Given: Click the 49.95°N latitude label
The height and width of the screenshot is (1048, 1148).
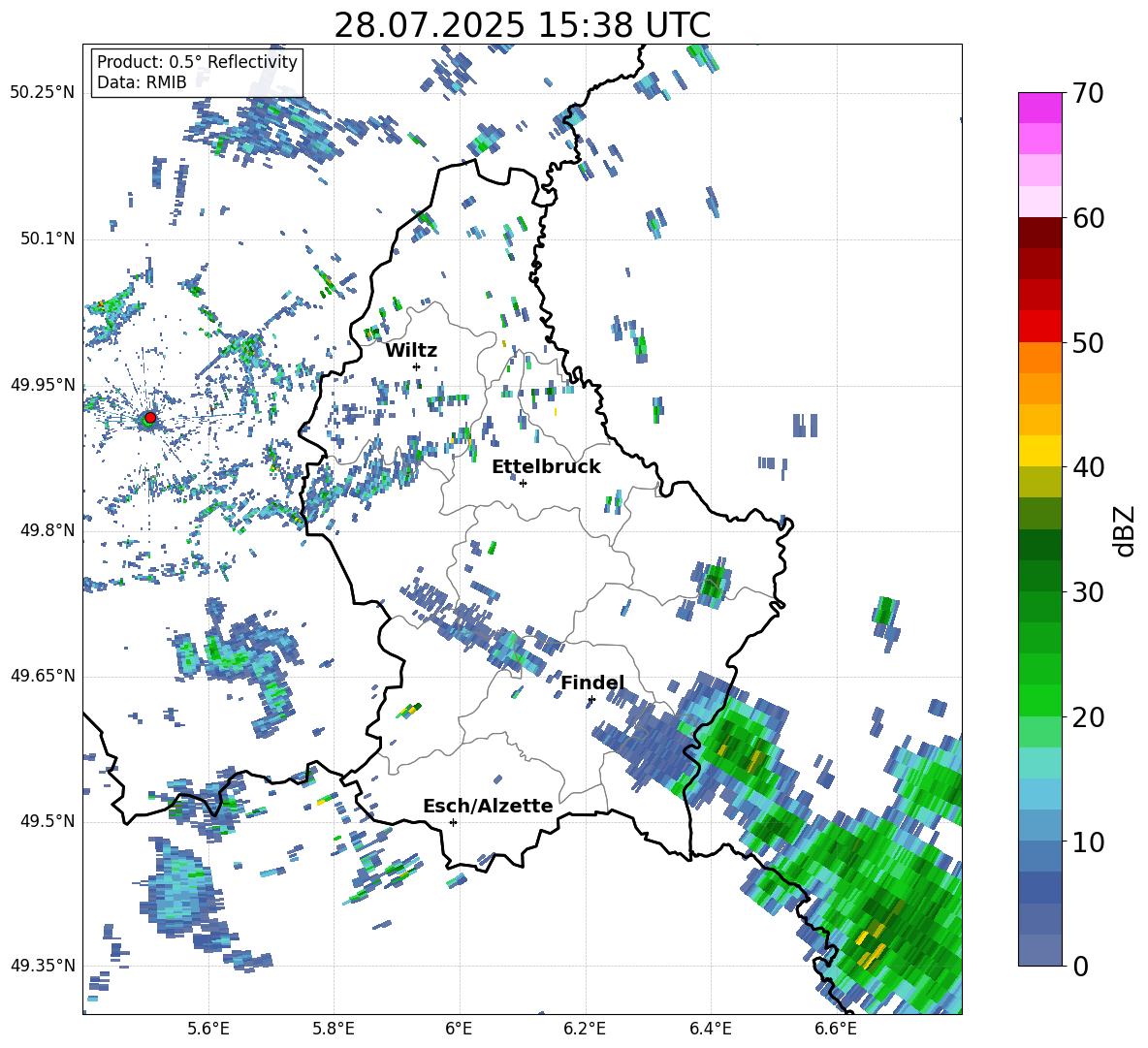Looking at the screenshot, I should 43,386.
